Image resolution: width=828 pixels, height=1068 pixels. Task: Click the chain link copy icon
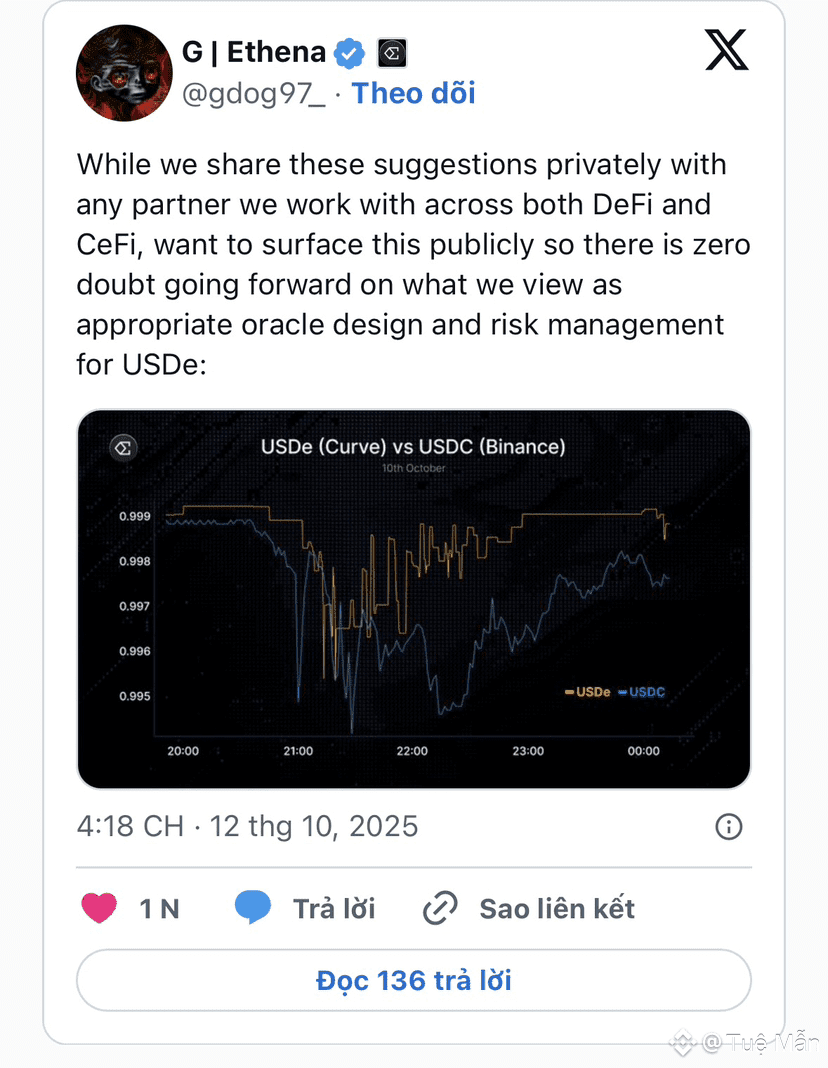[x=440, y=908]
